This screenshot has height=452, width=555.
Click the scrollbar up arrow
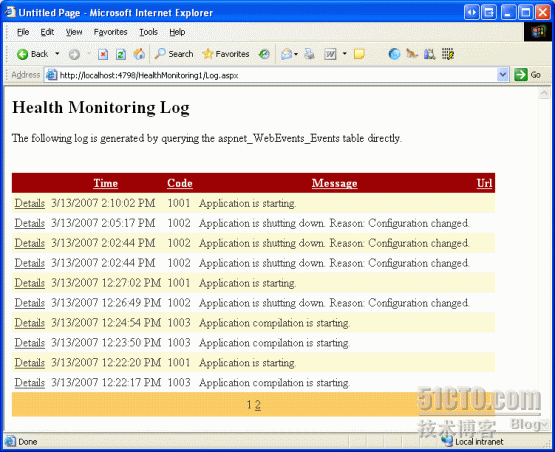click(x=544, y=93)
